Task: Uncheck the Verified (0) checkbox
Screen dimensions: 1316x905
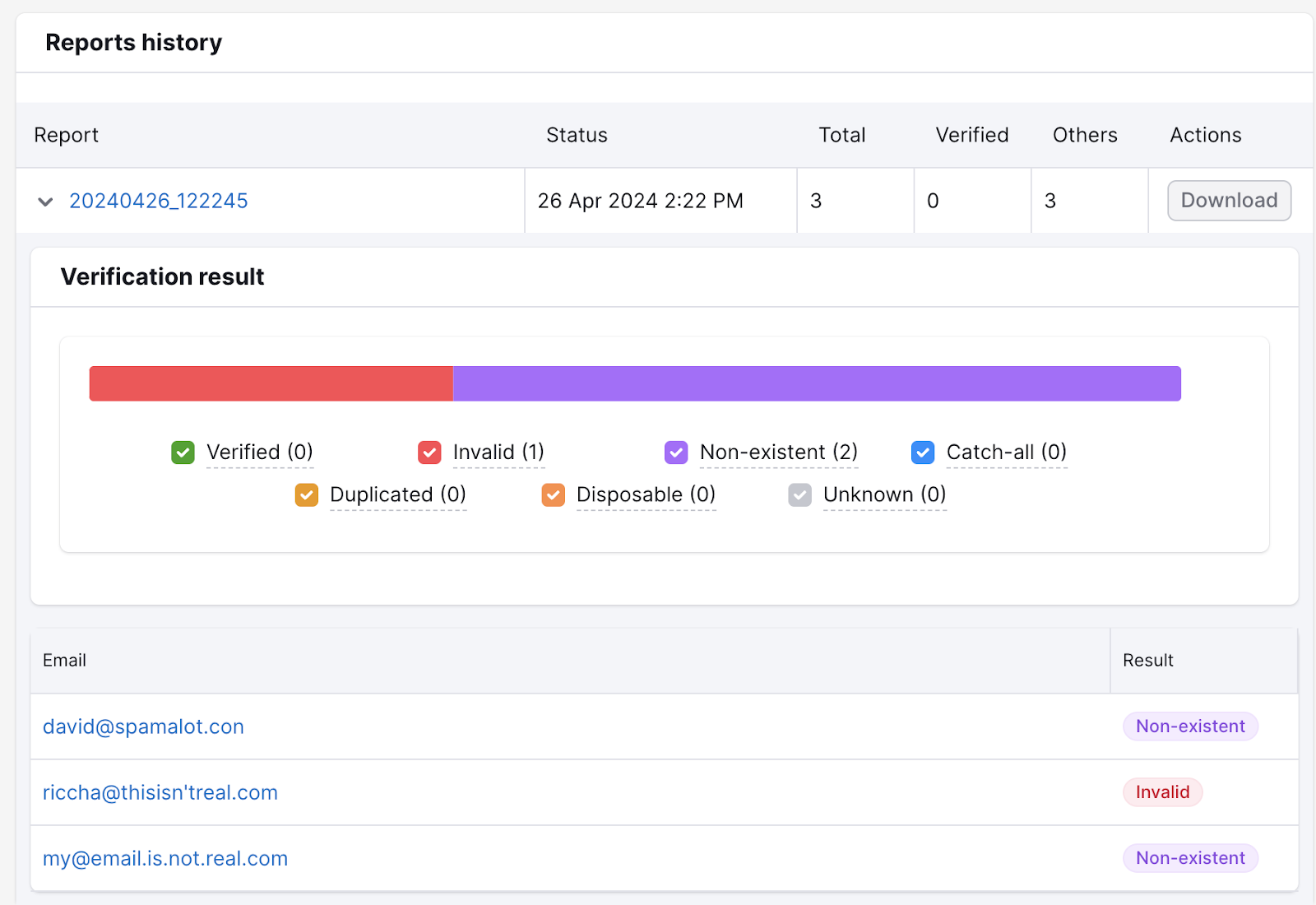Action: pos(183,452)
